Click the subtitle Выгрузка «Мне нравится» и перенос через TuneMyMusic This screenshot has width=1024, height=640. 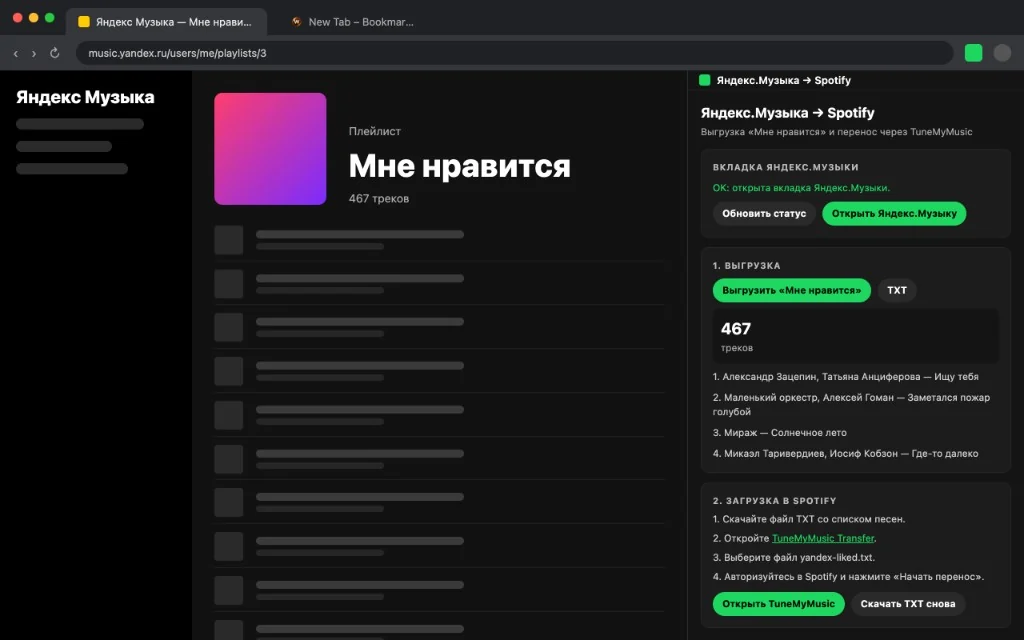[x=837, y=132]
